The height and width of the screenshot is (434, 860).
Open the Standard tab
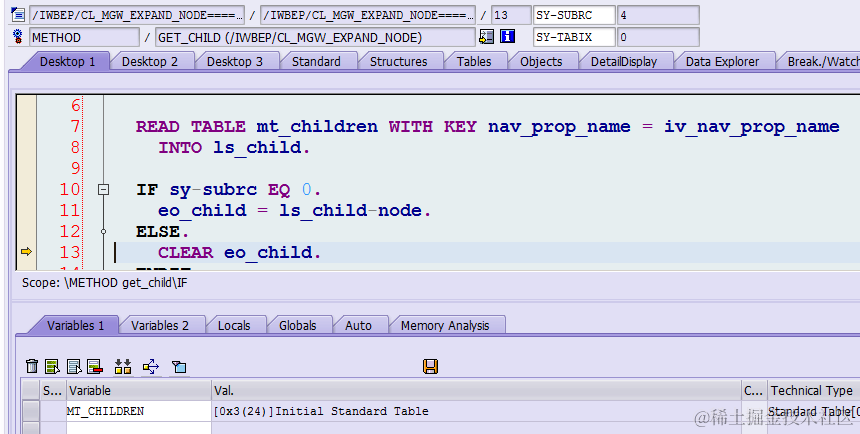click(316, 61)
